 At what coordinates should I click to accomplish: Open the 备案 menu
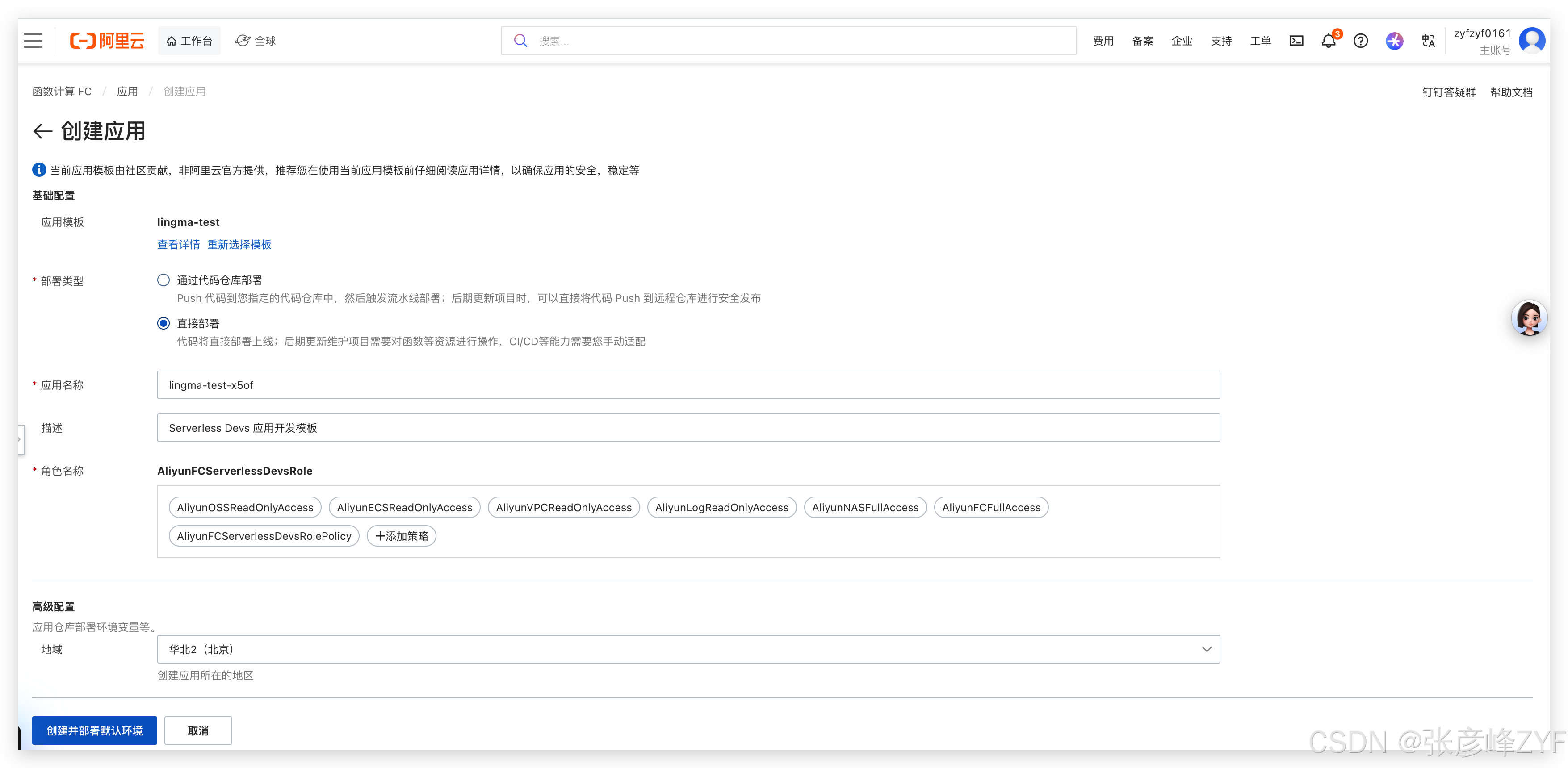pos(1143,41)
